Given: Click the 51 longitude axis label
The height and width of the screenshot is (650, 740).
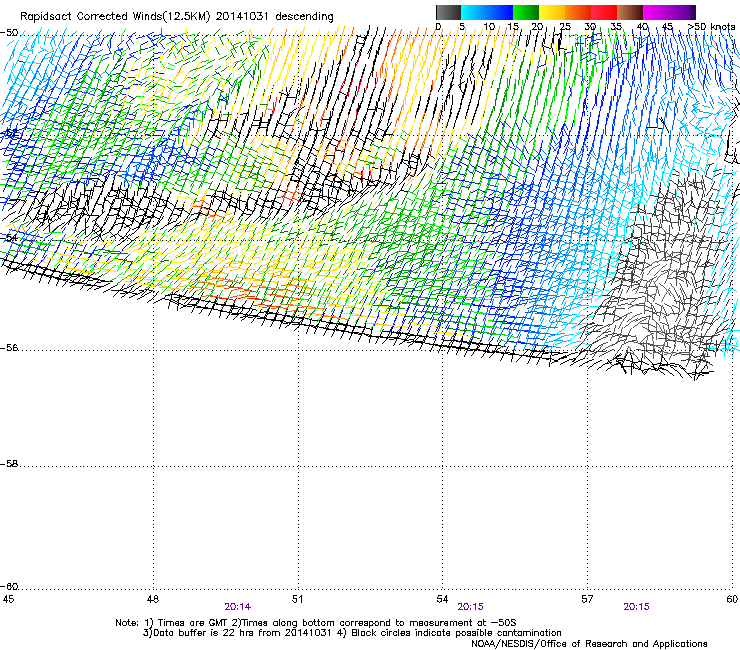Looking at the screenshot, I should (x=297, y=599).
